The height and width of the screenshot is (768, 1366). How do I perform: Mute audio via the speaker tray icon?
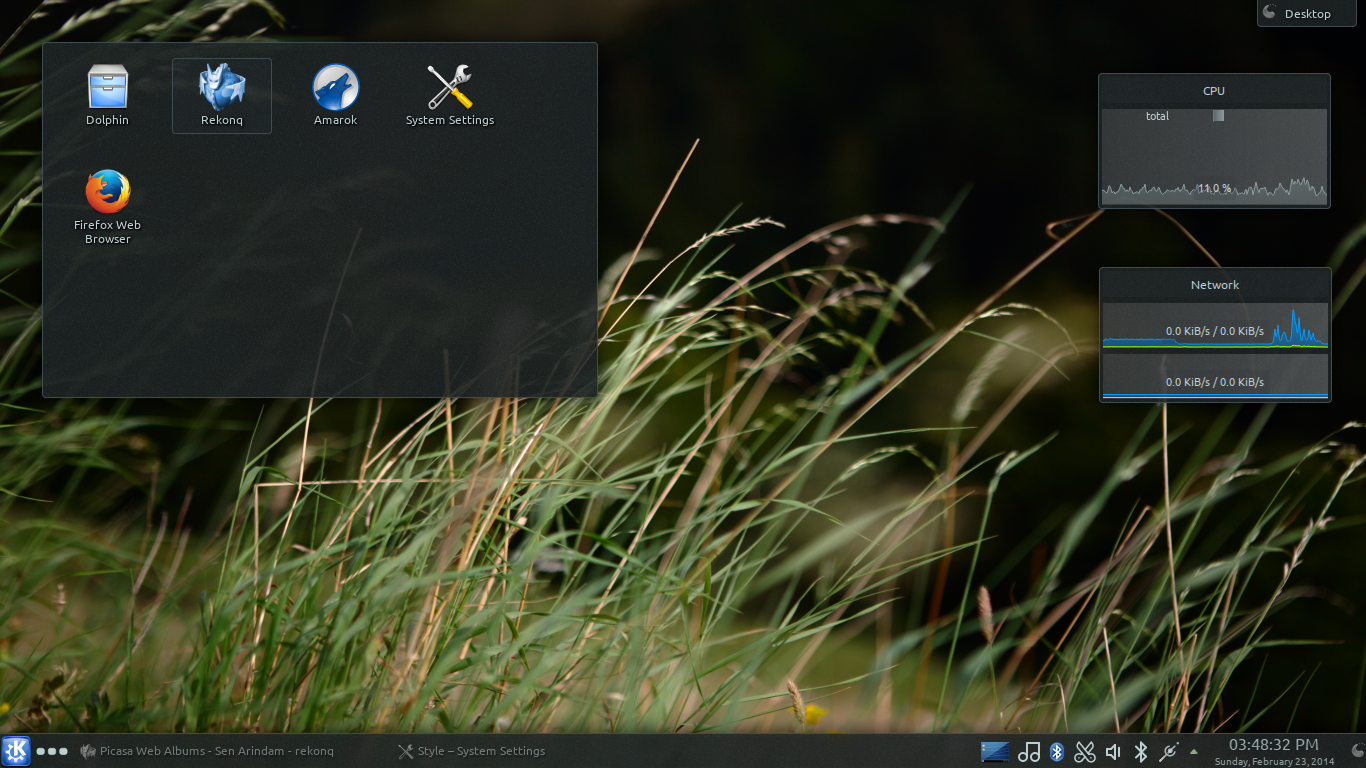[x=1112, y=751]
